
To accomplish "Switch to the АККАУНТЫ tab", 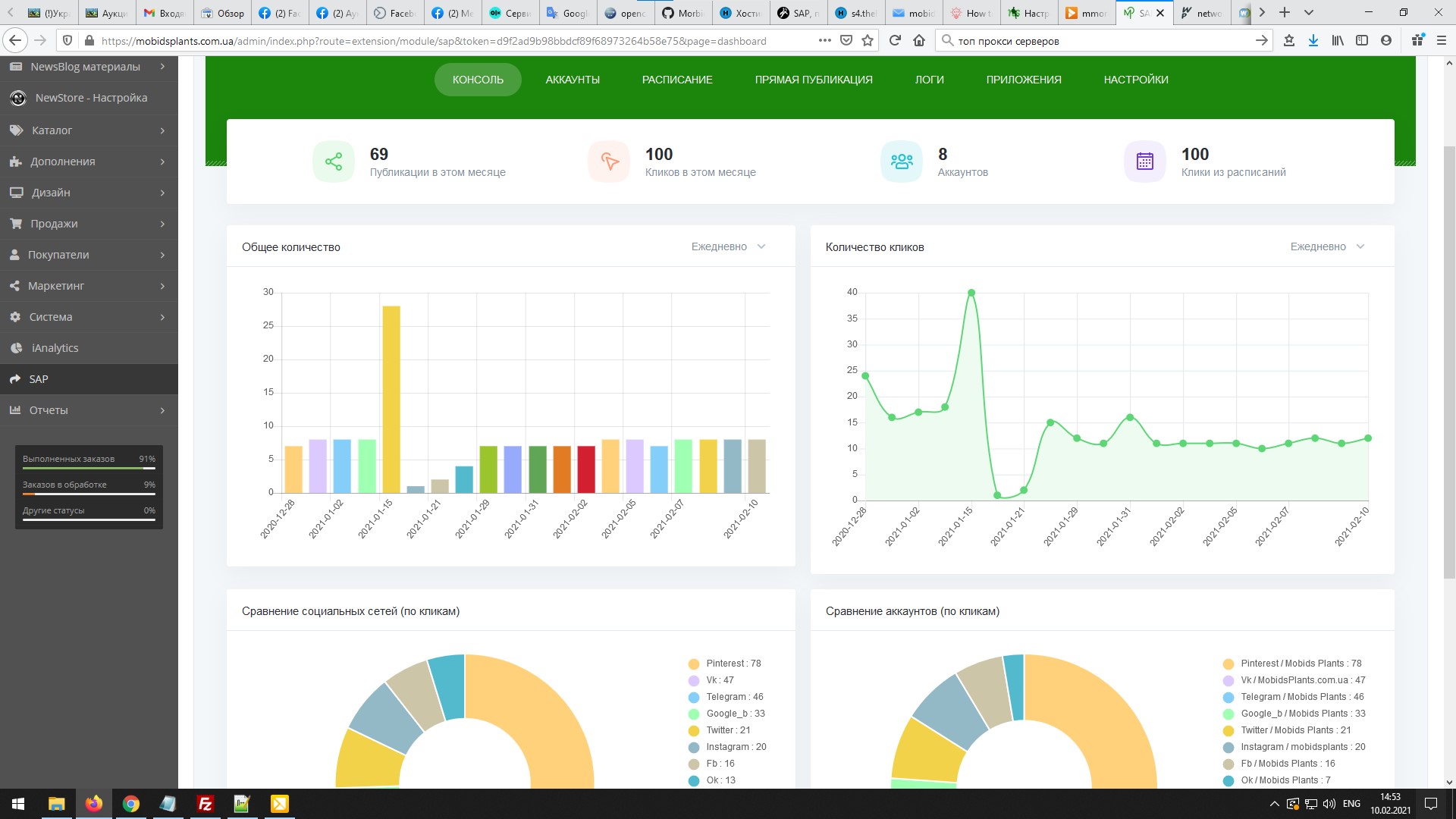I will [573, 80].
